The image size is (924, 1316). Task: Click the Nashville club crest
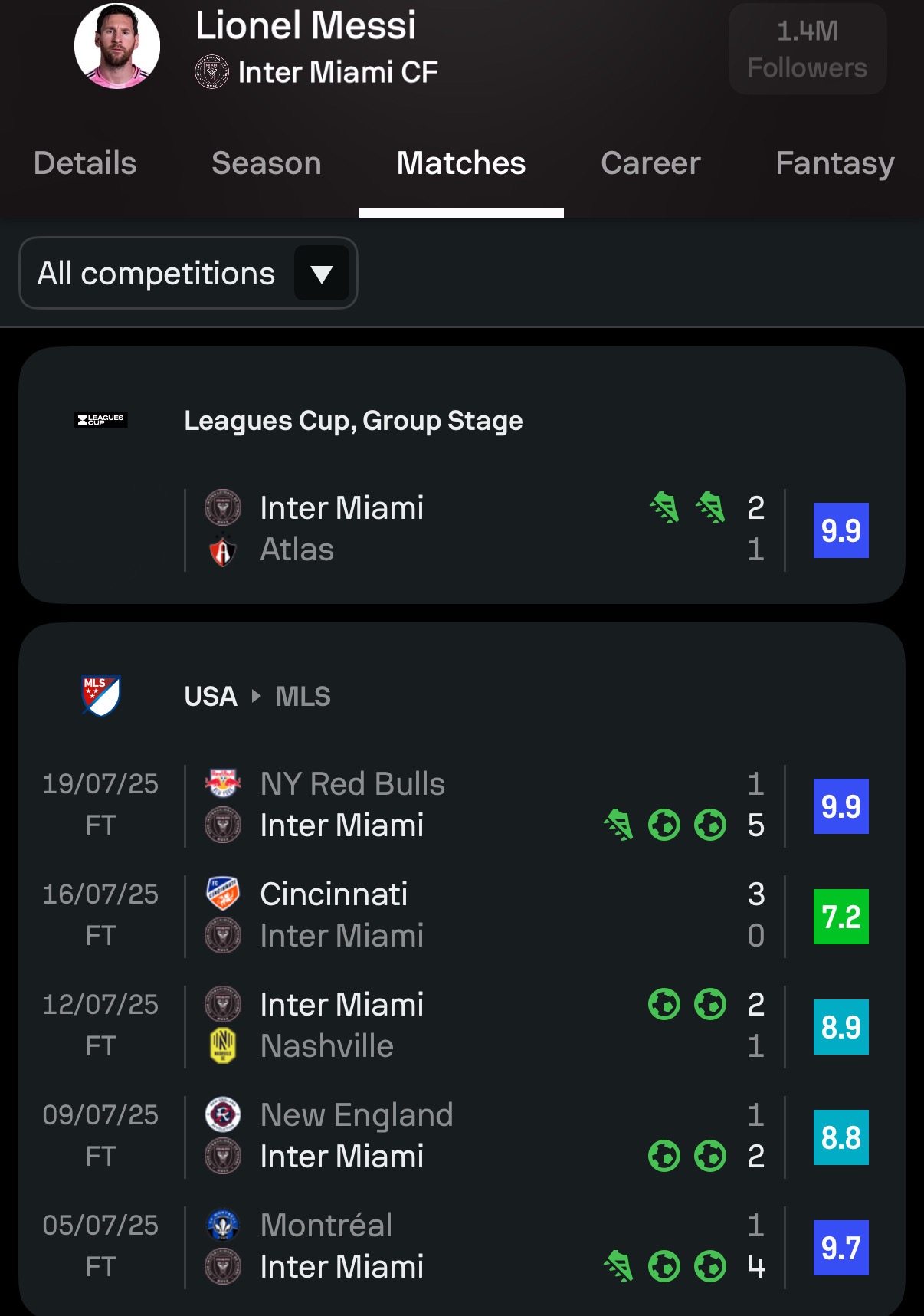pos(223,1046)
